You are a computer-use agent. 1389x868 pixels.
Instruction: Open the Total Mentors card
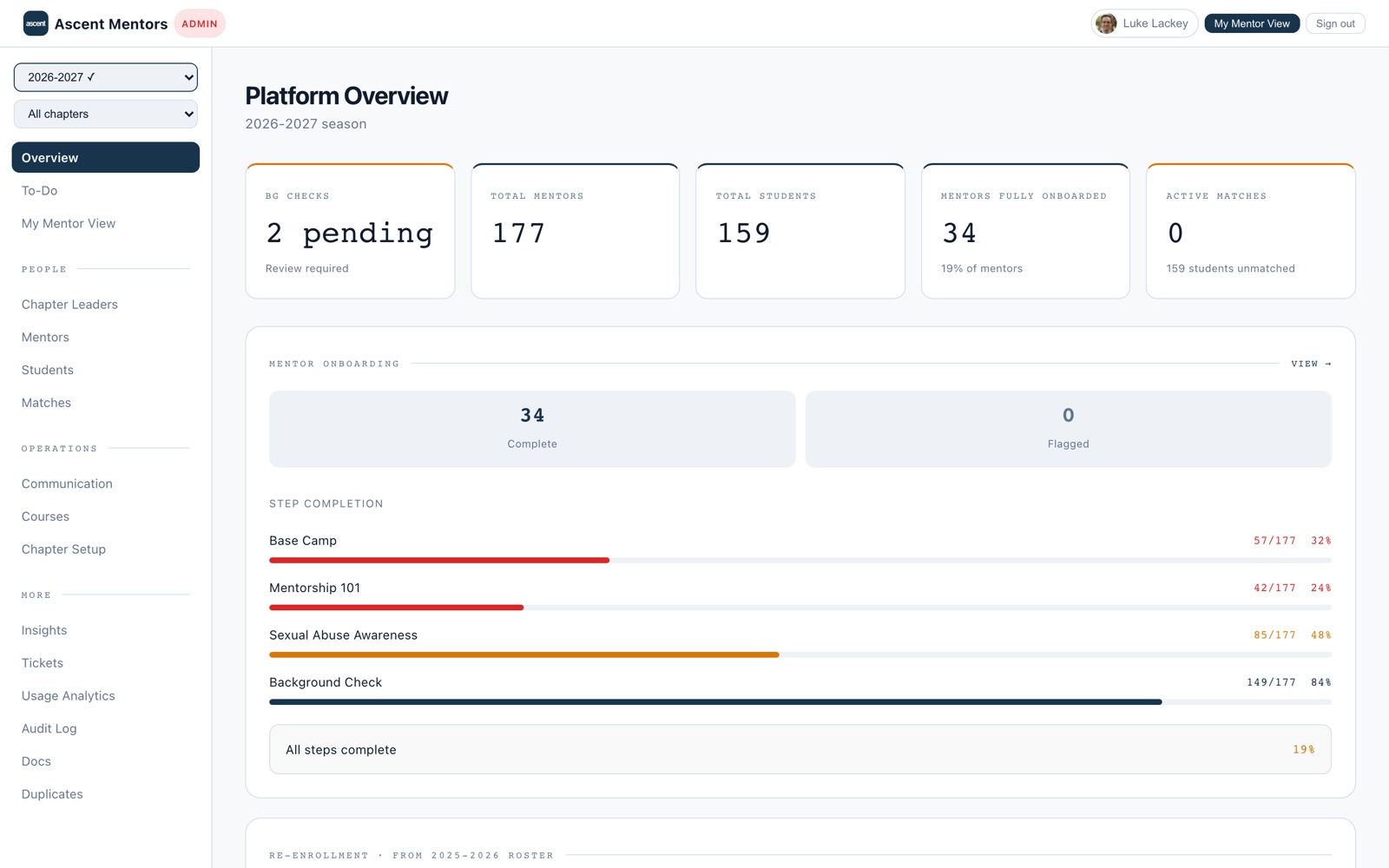click(575, 231)
